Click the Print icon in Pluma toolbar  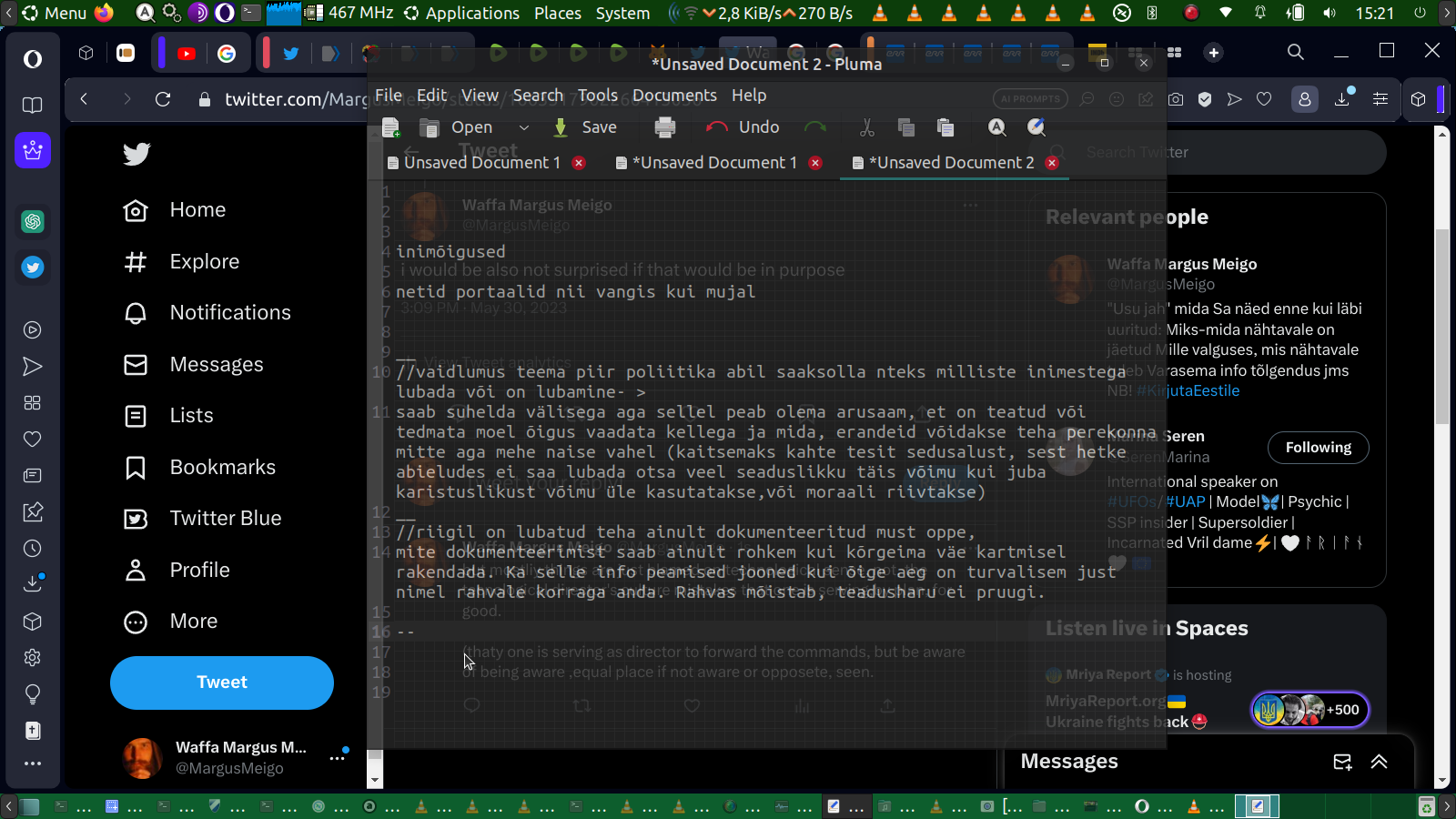[x=665, y=127]
